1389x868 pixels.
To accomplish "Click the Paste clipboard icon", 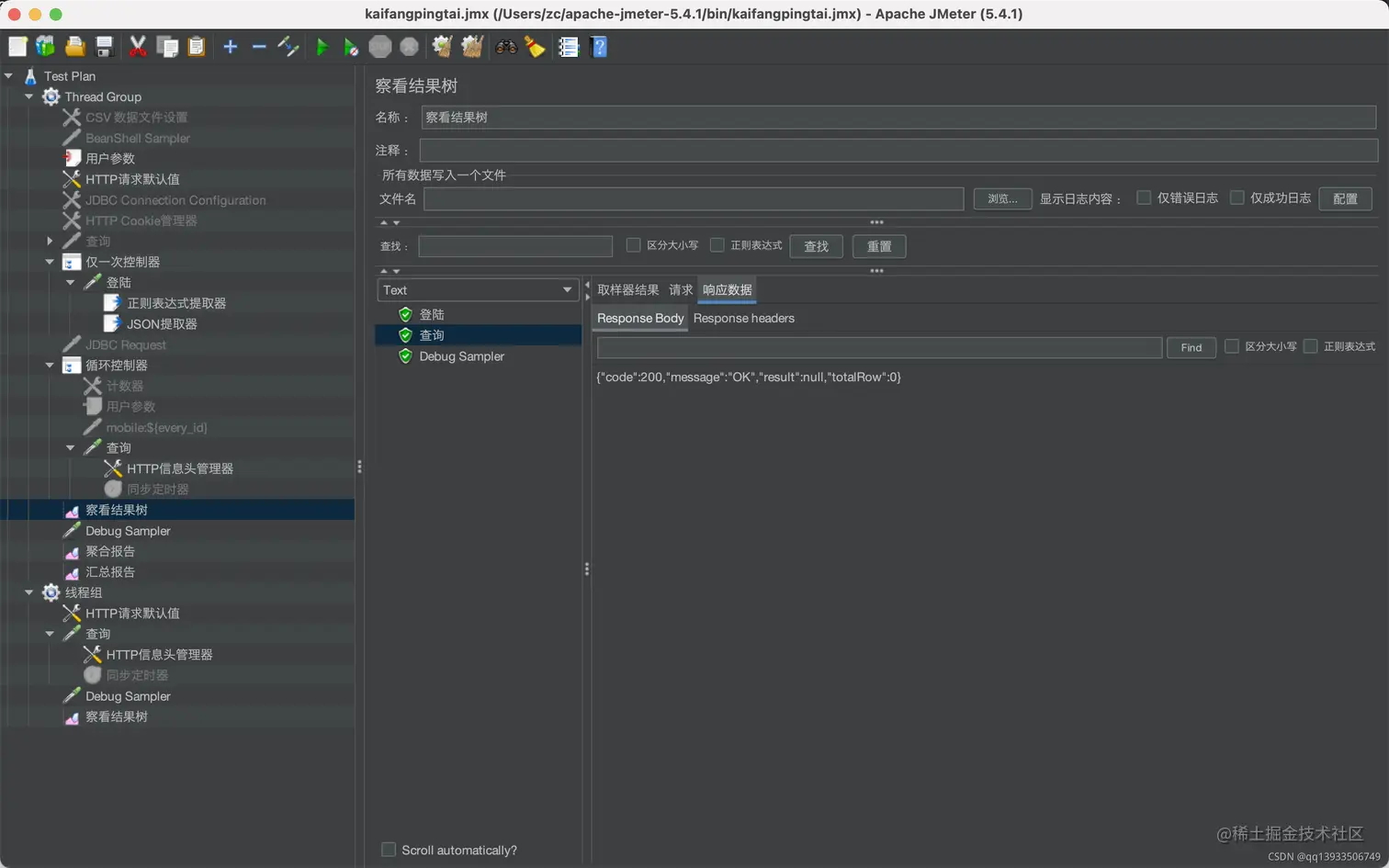I will click(197, 47).
